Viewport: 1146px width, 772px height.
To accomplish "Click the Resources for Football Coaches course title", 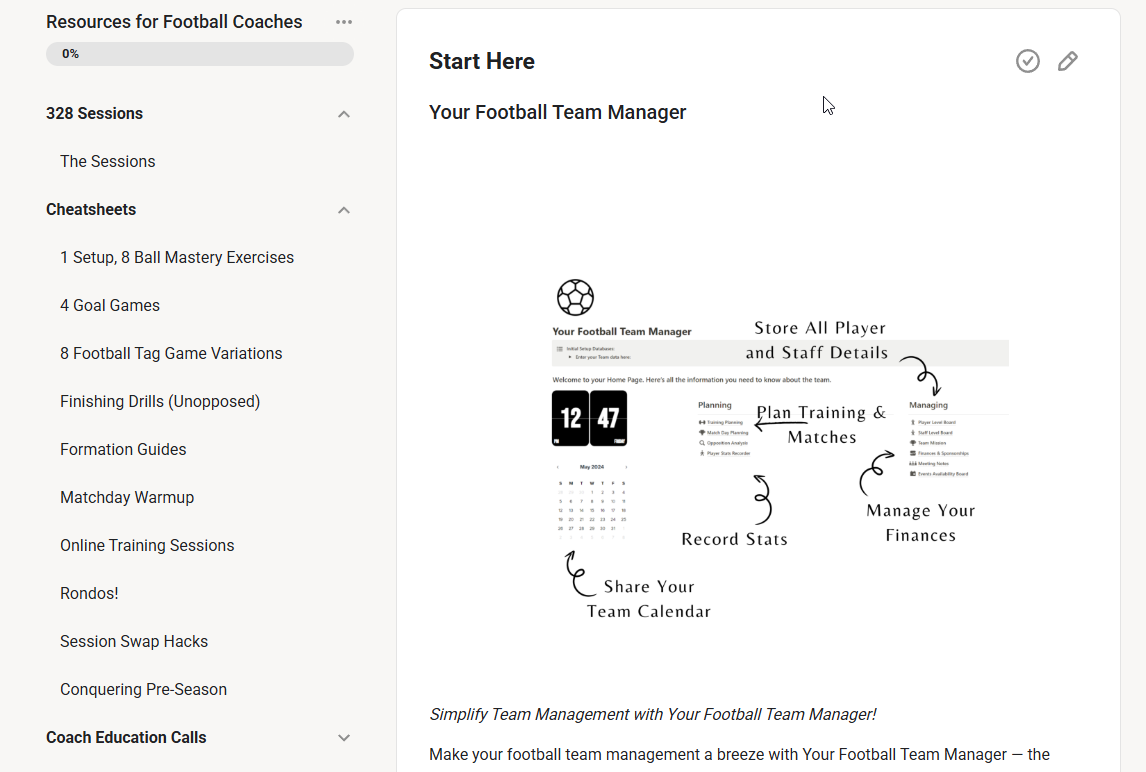I will (174, 21).
